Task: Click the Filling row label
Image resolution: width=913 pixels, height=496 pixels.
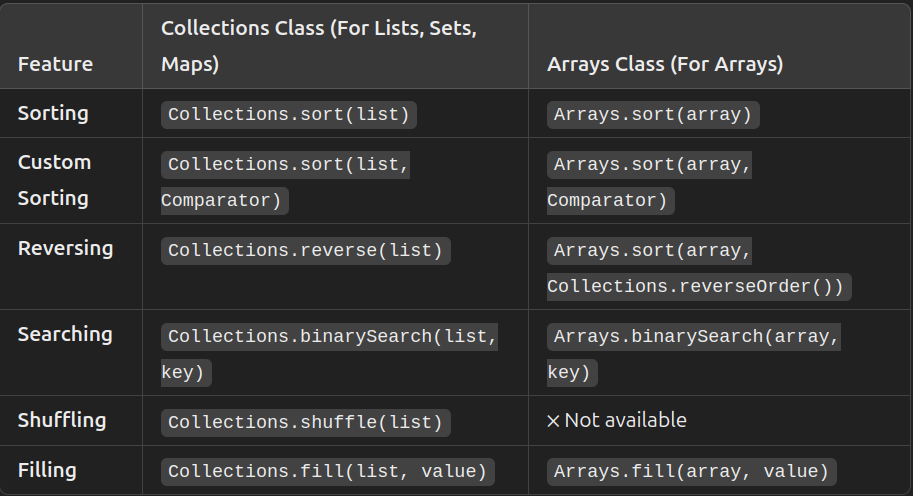Action: 47,470
